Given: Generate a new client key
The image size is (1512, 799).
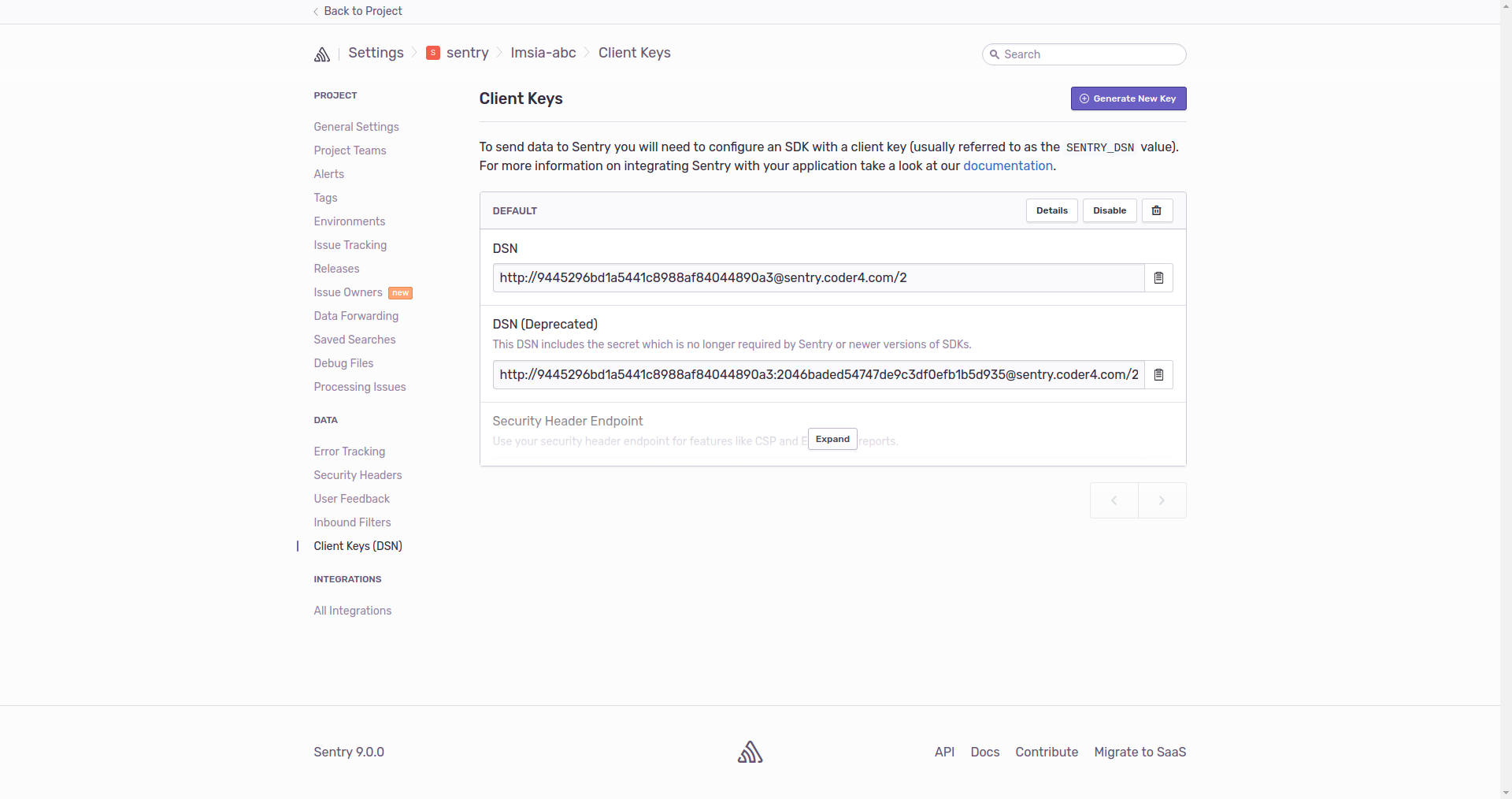Looking at the screenshot, I should (1128, 98).
